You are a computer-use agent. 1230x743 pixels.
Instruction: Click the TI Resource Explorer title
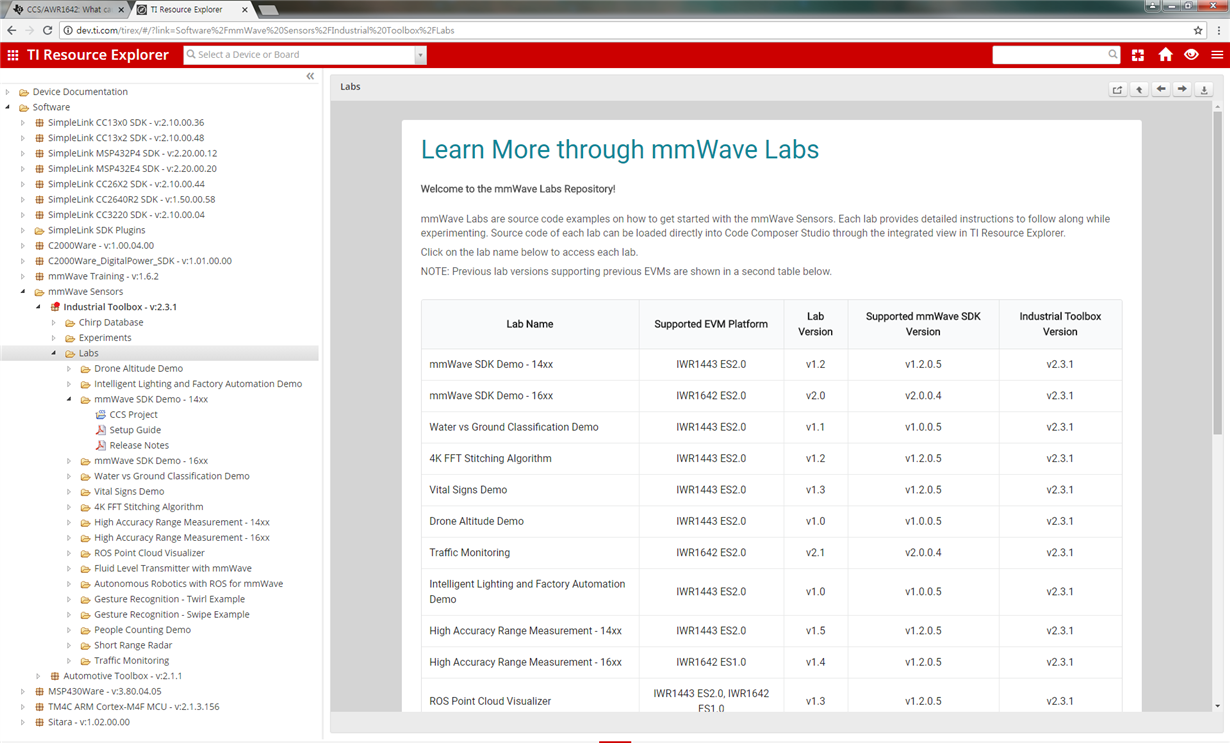pos(98,55)
